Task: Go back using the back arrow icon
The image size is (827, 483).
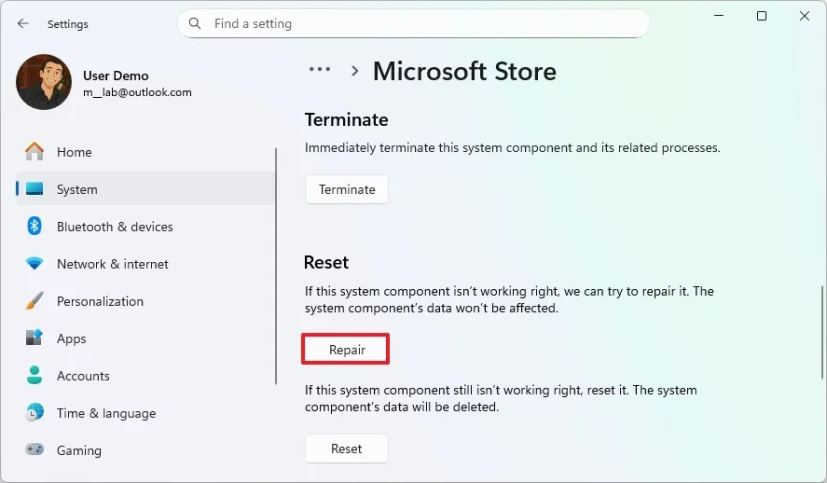Action: [x=23, y=24]
